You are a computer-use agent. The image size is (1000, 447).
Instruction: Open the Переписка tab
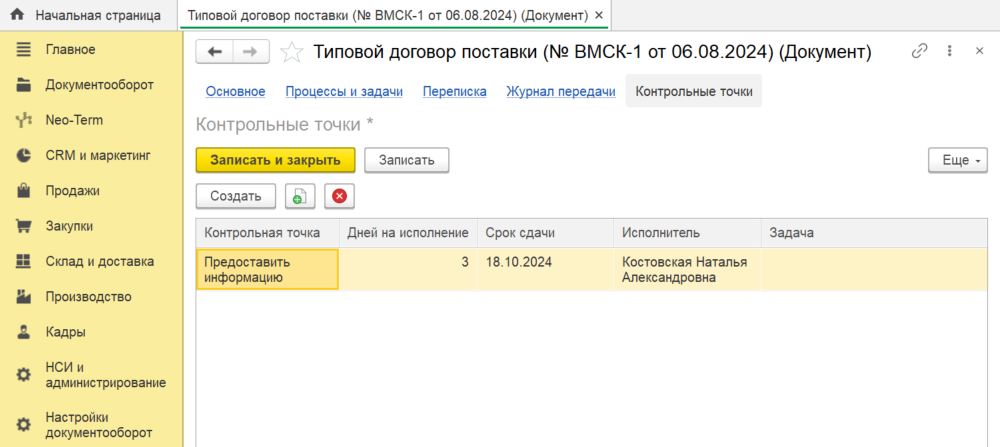coord(455,91)
